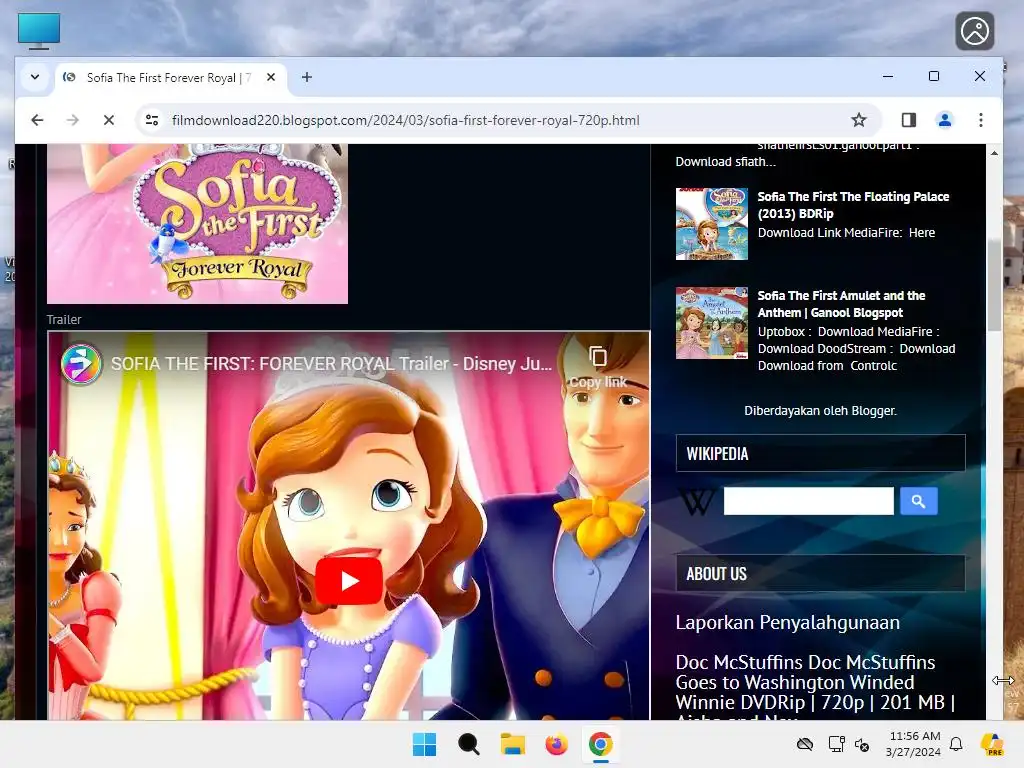The height and width of the screenshot is (768, 1024).
Task: Open Laporkan Penyalahgunaan link
Action: click(x=788, y=622)
